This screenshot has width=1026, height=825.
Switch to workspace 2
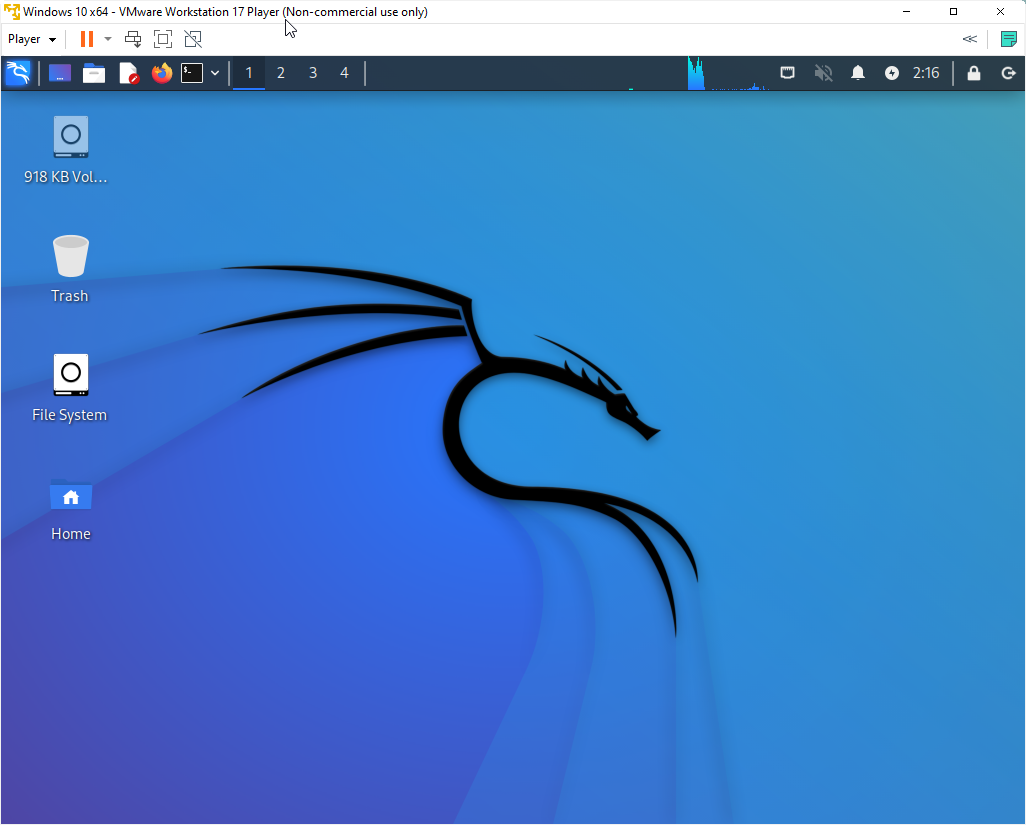281,73
